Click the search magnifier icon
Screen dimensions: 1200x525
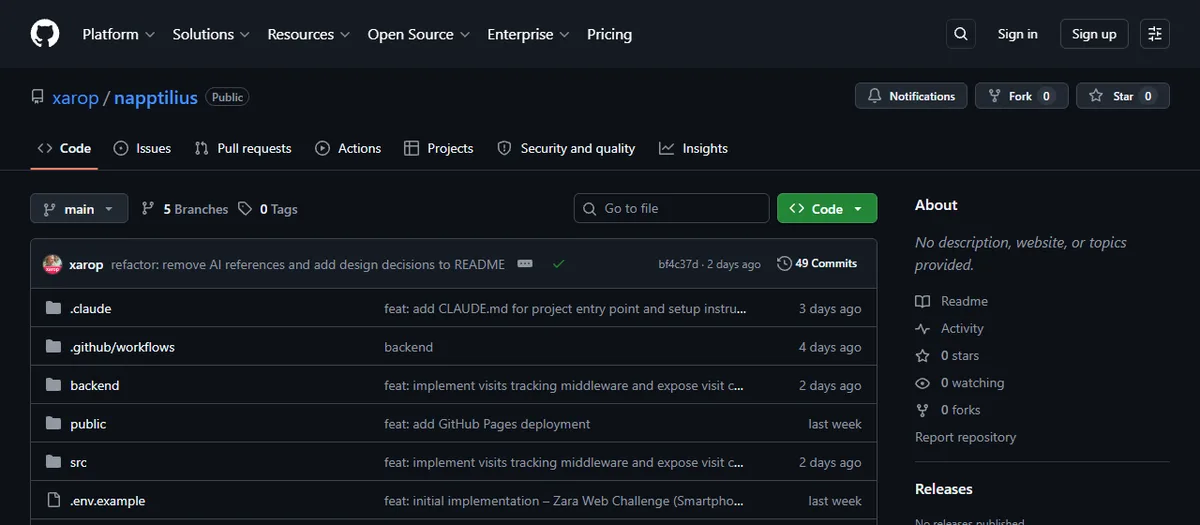click(961, 34)
